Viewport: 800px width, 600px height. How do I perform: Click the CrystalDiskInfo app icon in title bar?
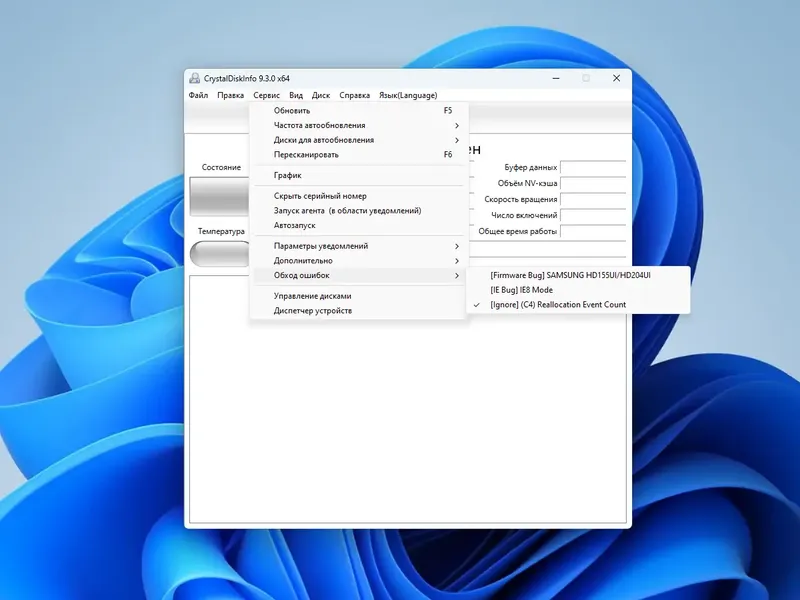tap(194, 78)
